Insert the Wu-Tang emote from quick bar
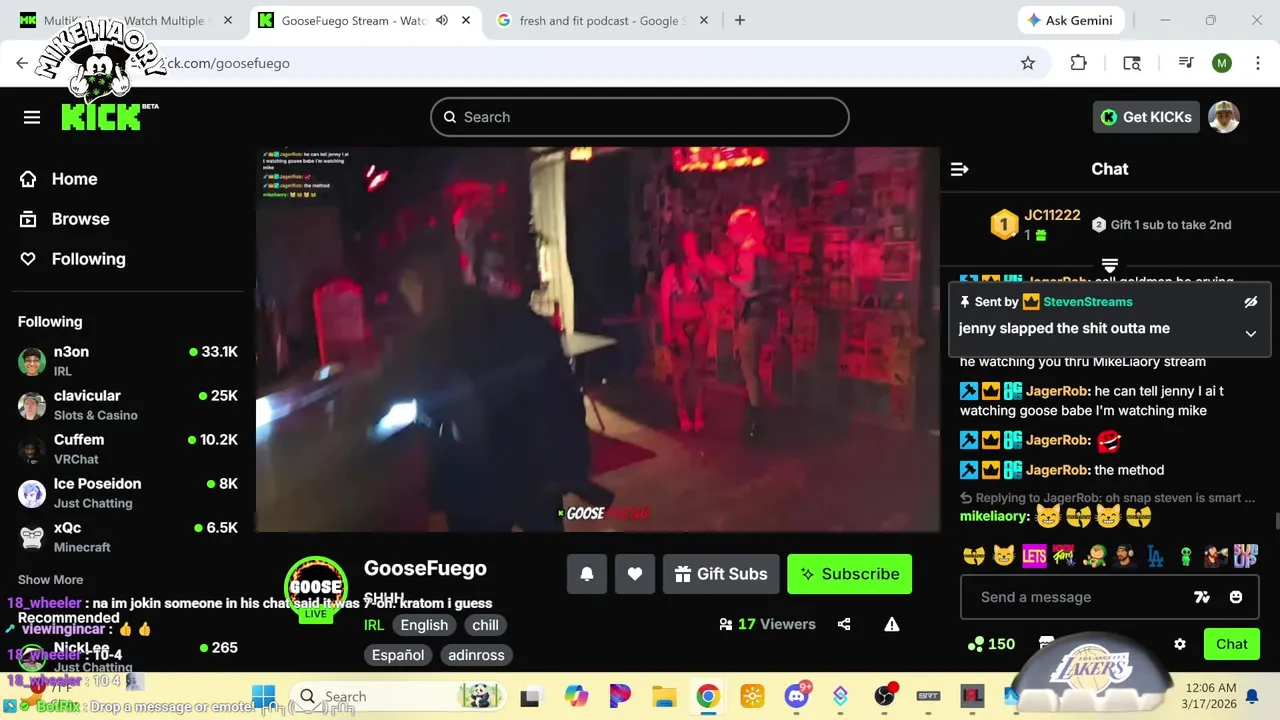The height and width of the screenshot is (720, 1280). pyautogui.click(x=975, y=555)
